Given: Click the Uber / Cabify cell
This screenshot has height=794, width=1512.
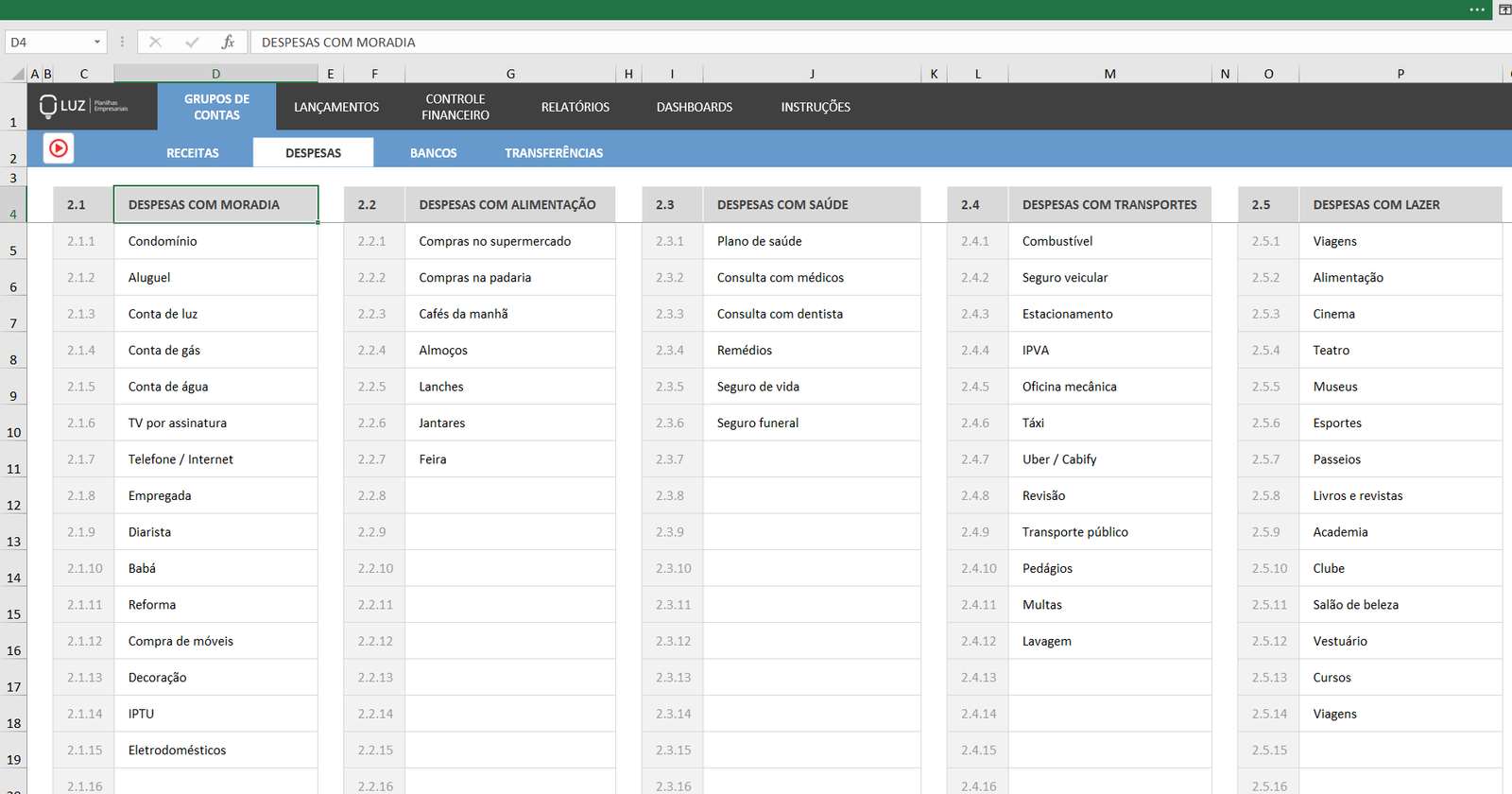Looking at the screenshot, I should (x=1109, y=459).
